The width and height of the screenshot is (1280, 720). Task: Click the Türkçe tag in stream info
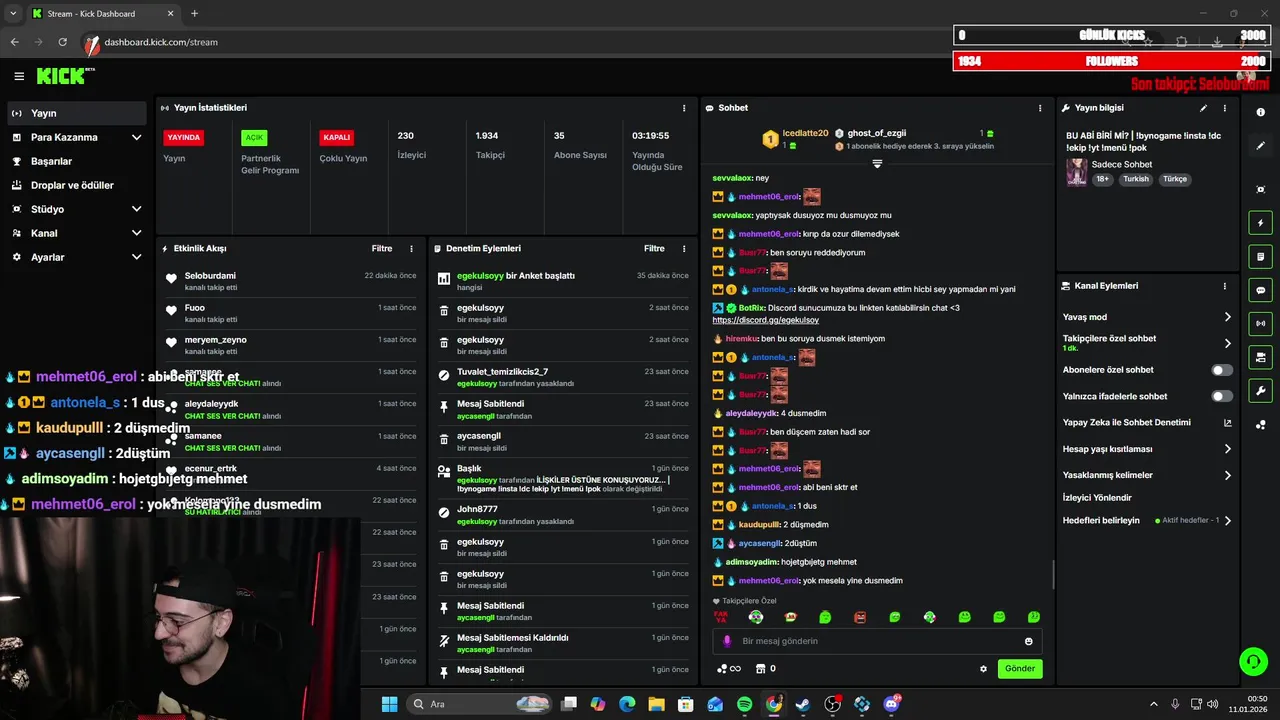coord(1175,179)
